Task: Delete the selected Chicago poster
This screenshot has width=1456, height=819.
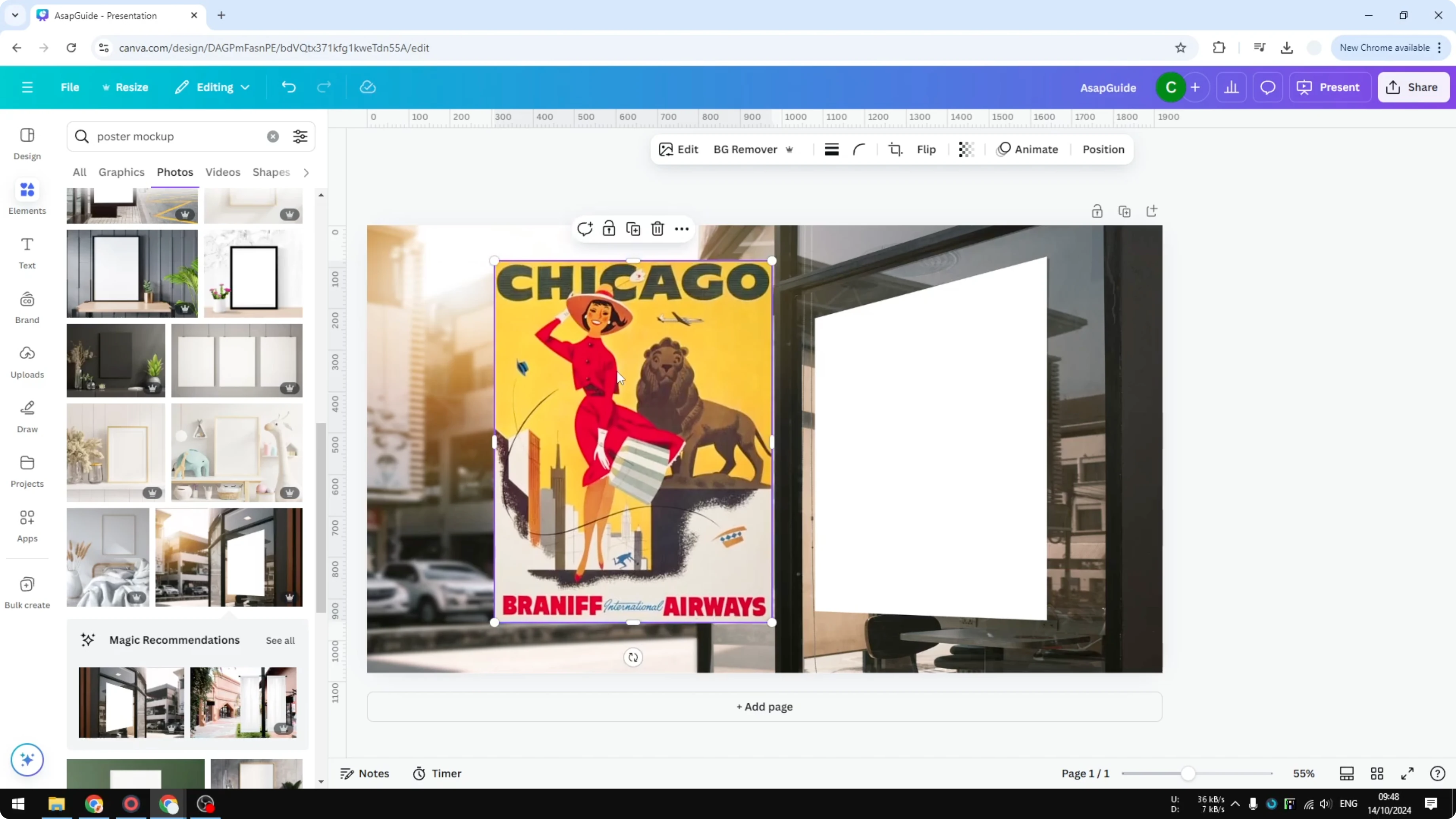Action: pyautogui.click(x=657, y=229)
